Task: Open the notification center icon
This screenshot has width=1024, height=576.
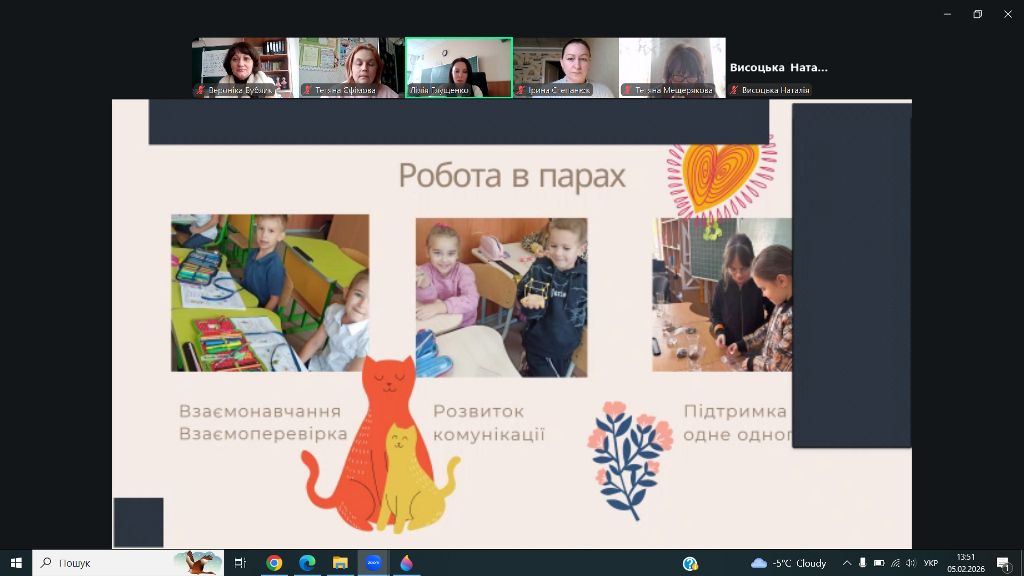Action: [x=1003, y=563]
